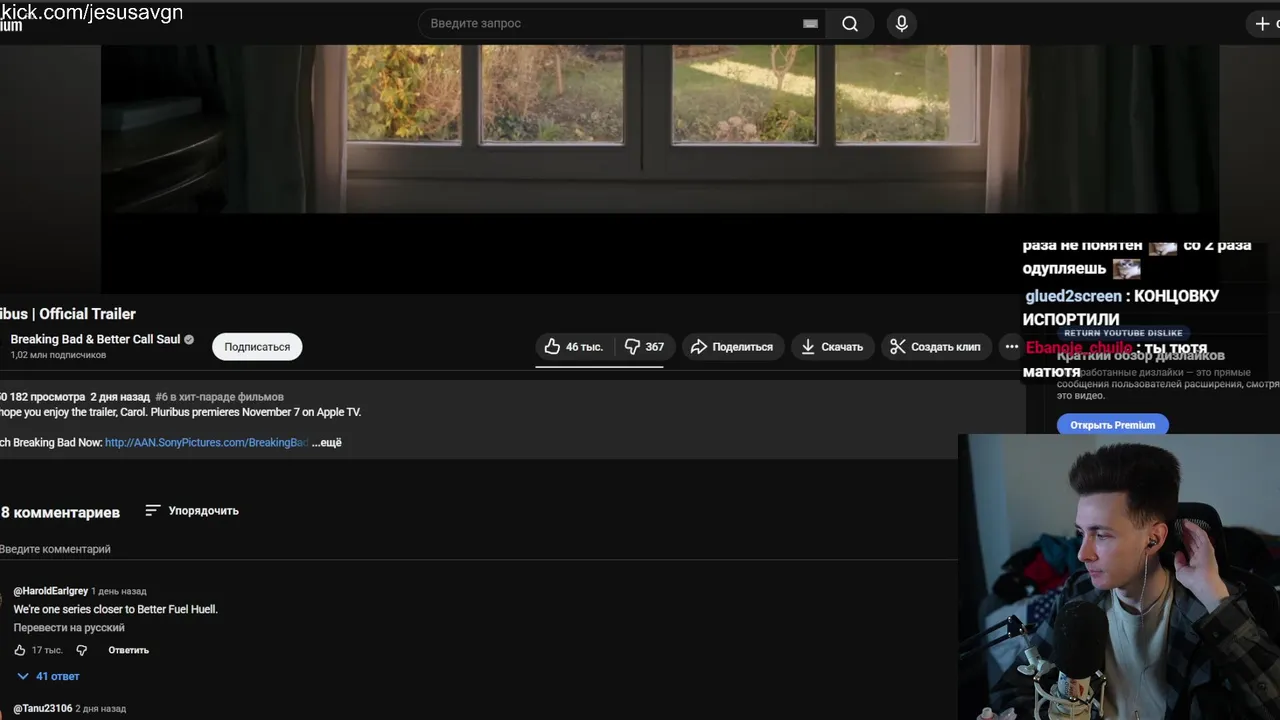Like the video with thumbs up

(x=574, y=347)
